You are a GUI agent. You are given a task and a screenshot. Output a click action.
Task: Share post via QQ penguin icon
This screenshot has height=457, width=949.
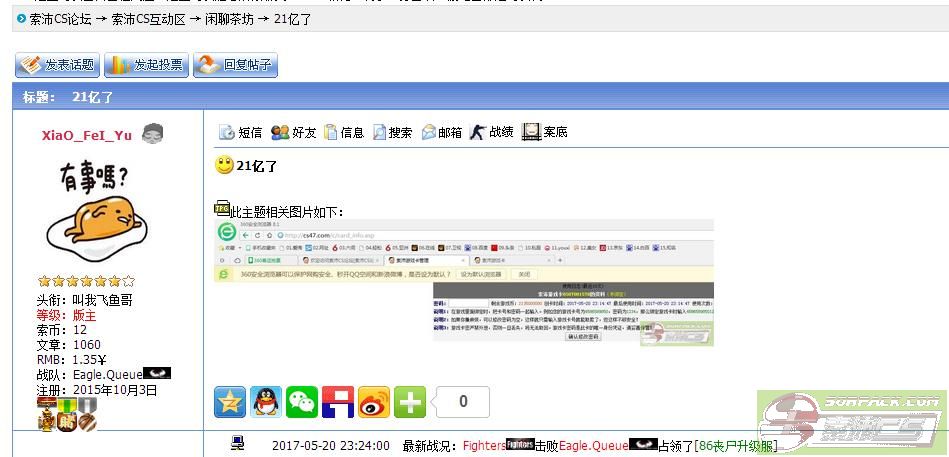click(x=266, y=402)
